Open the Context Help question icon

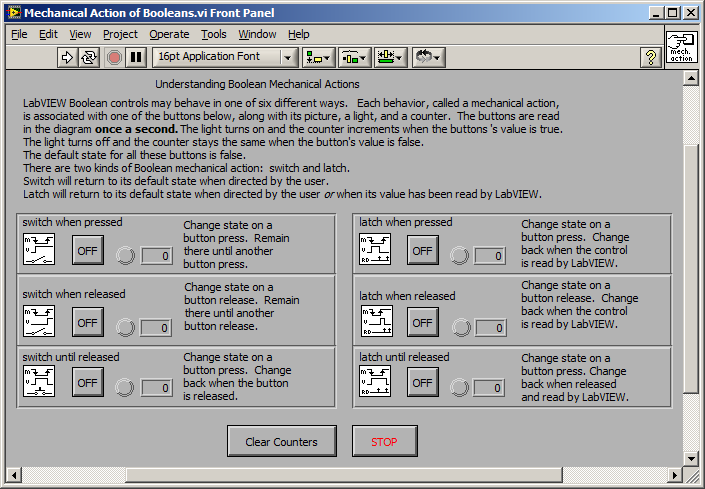tap(651, 58)
